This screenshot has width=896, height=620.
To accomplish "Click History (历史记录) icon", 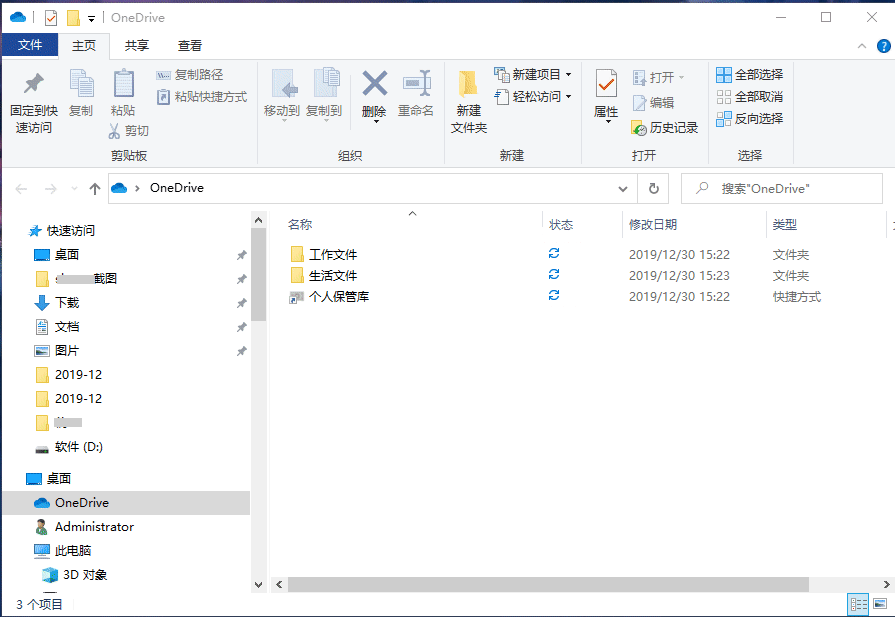I will [x=639, y=128].
